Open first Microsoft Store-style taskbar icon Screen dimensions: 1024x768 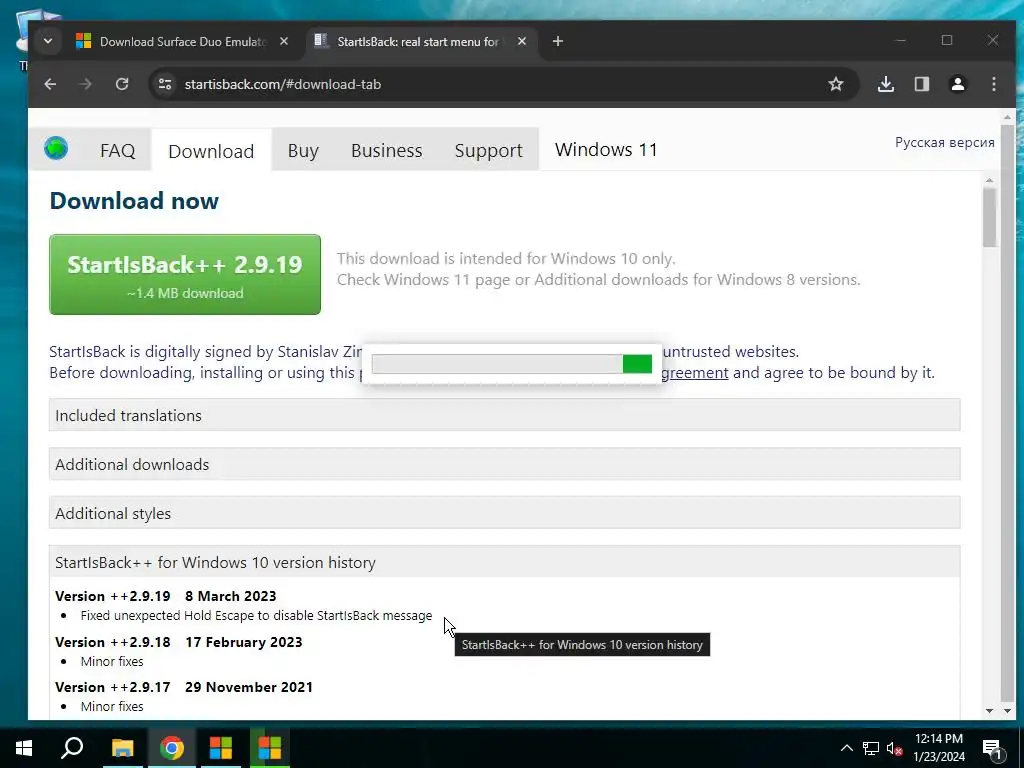pos(221,748)
